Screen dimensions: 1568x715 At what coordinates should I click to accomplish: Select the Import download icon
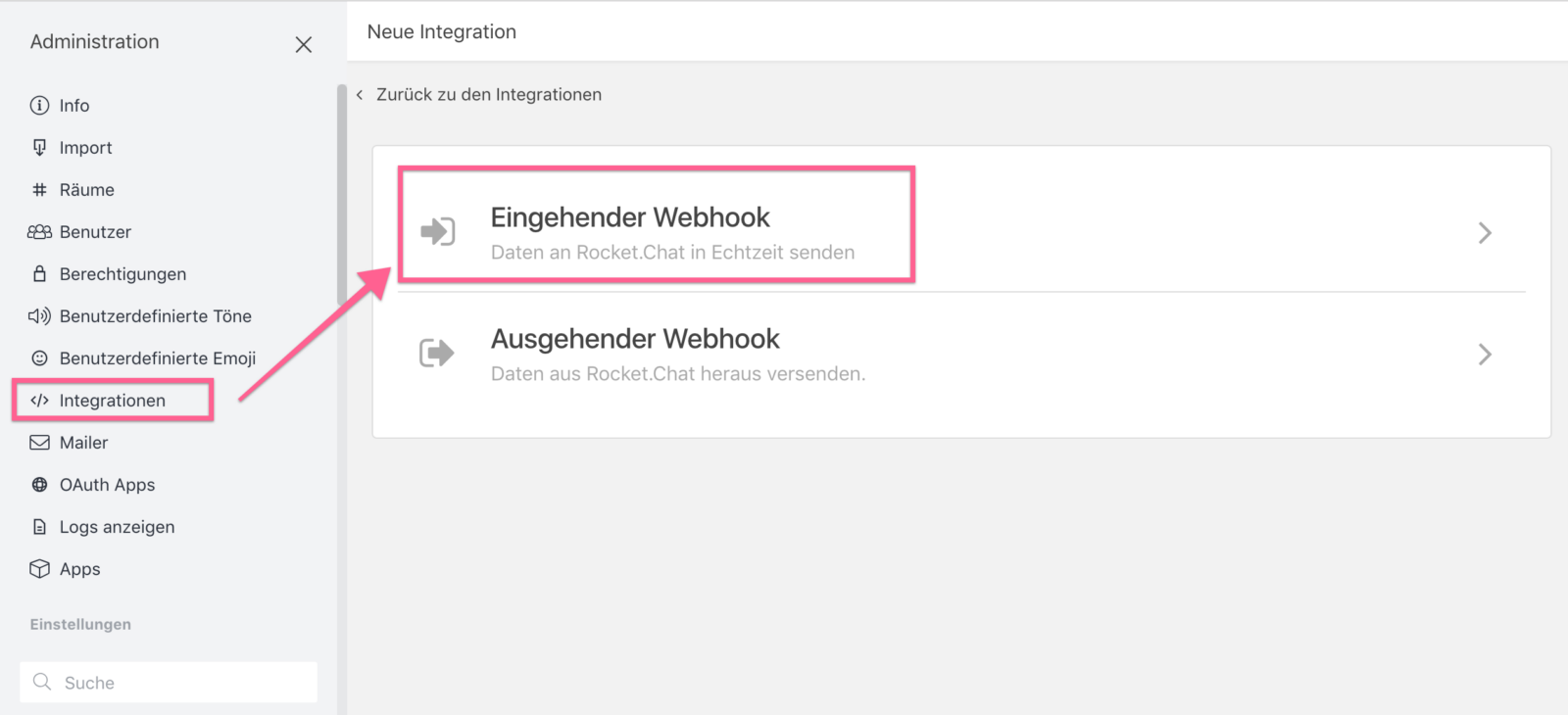click(39, 147)
